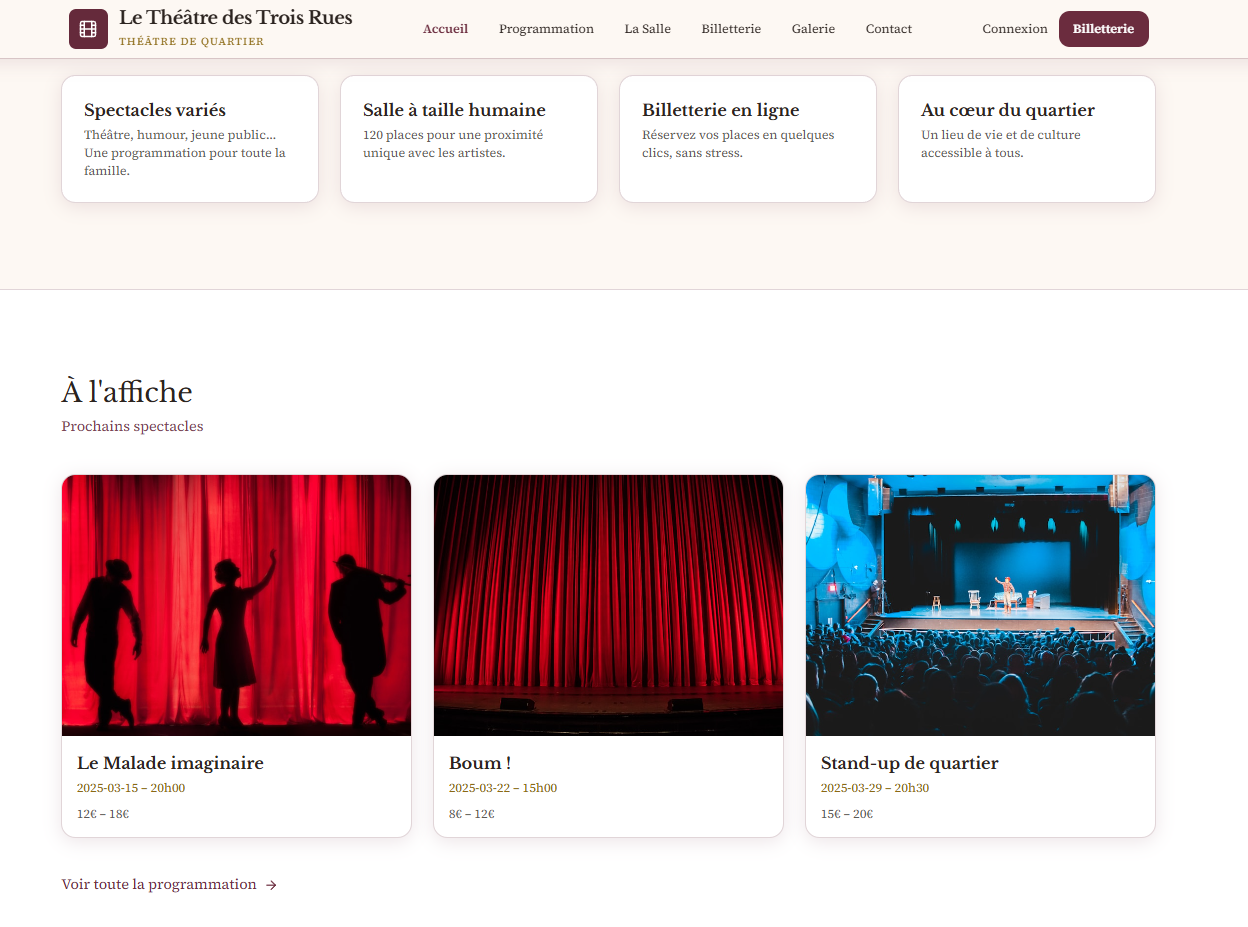Open the Accueil nav item
The width and height of the screenshot is (1248, 927).
click(445, 29)
